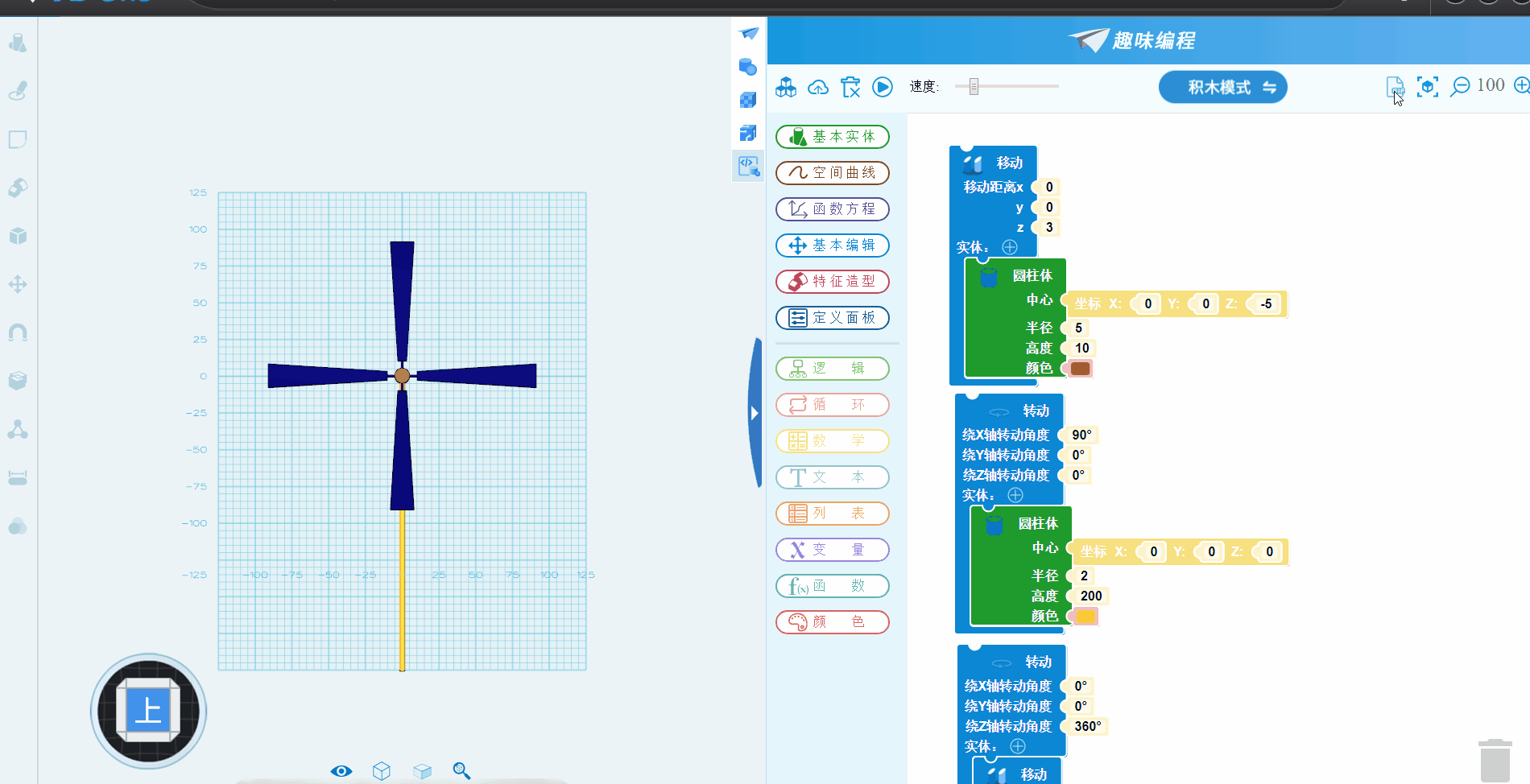Image resolution: width=1530 pixels, height=784 pixels.
Task: Click the measure distance tool in left sidebar
Action: (18, 478)
